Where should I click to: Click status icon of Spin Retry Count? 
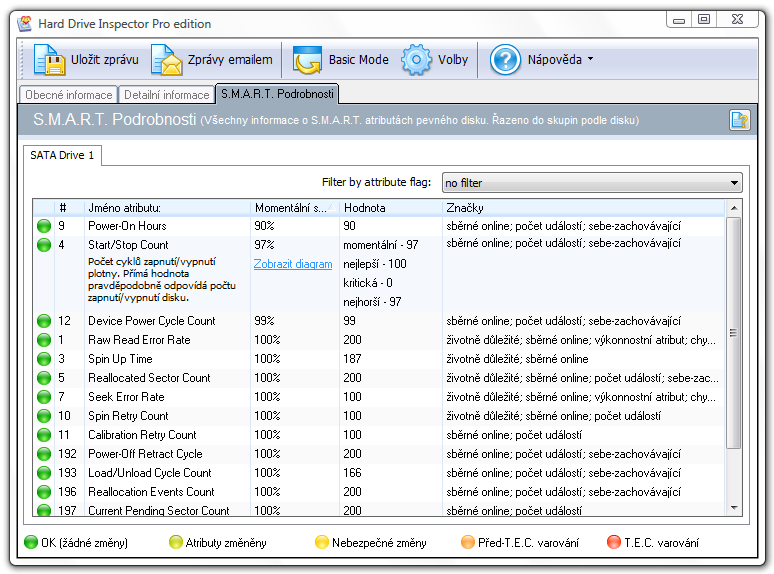pos(44,416)
